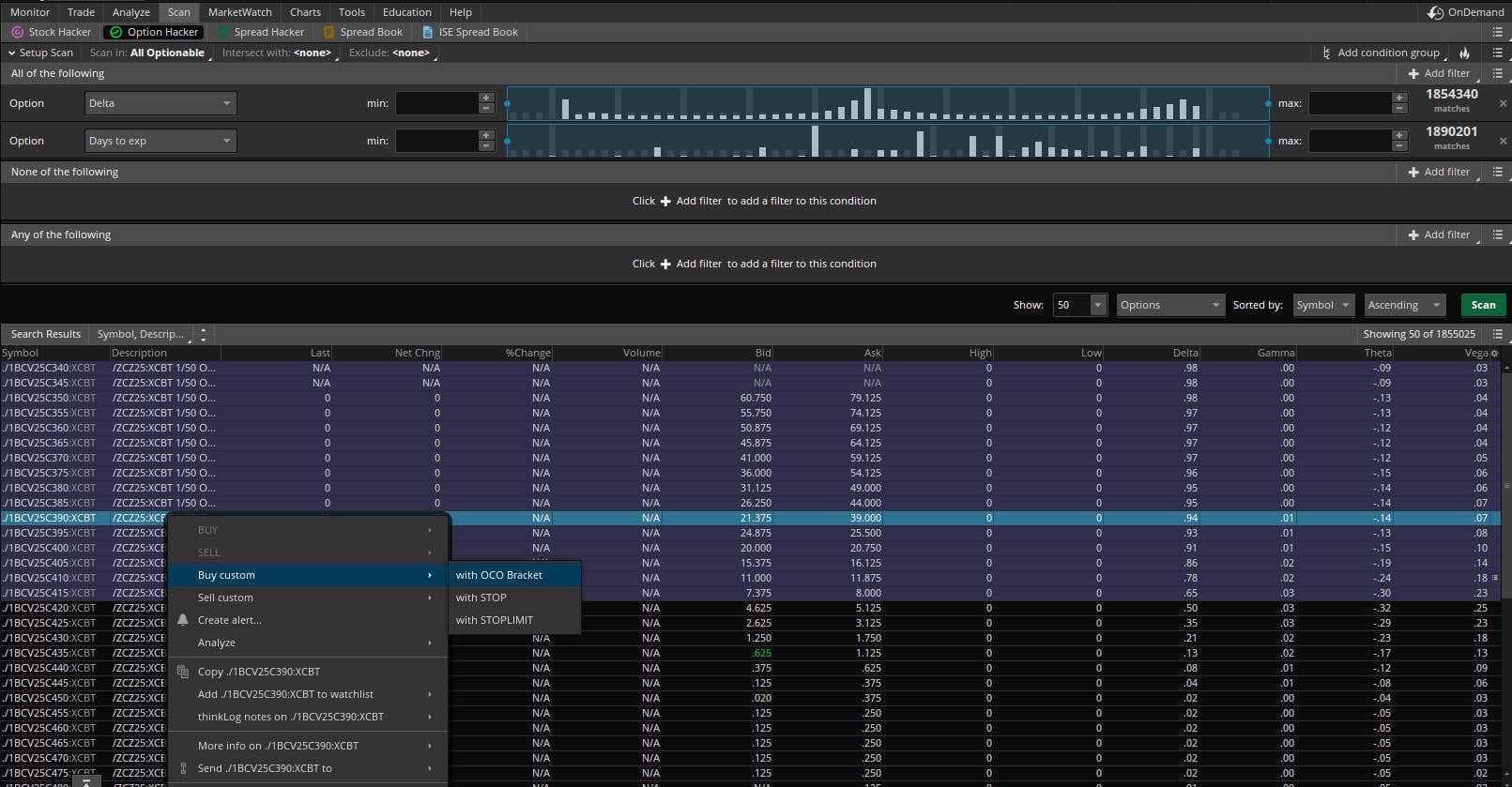Click the Delta histogram left range handle
Viewport: 1512px width, 787px height.
(x=508, y=103)
